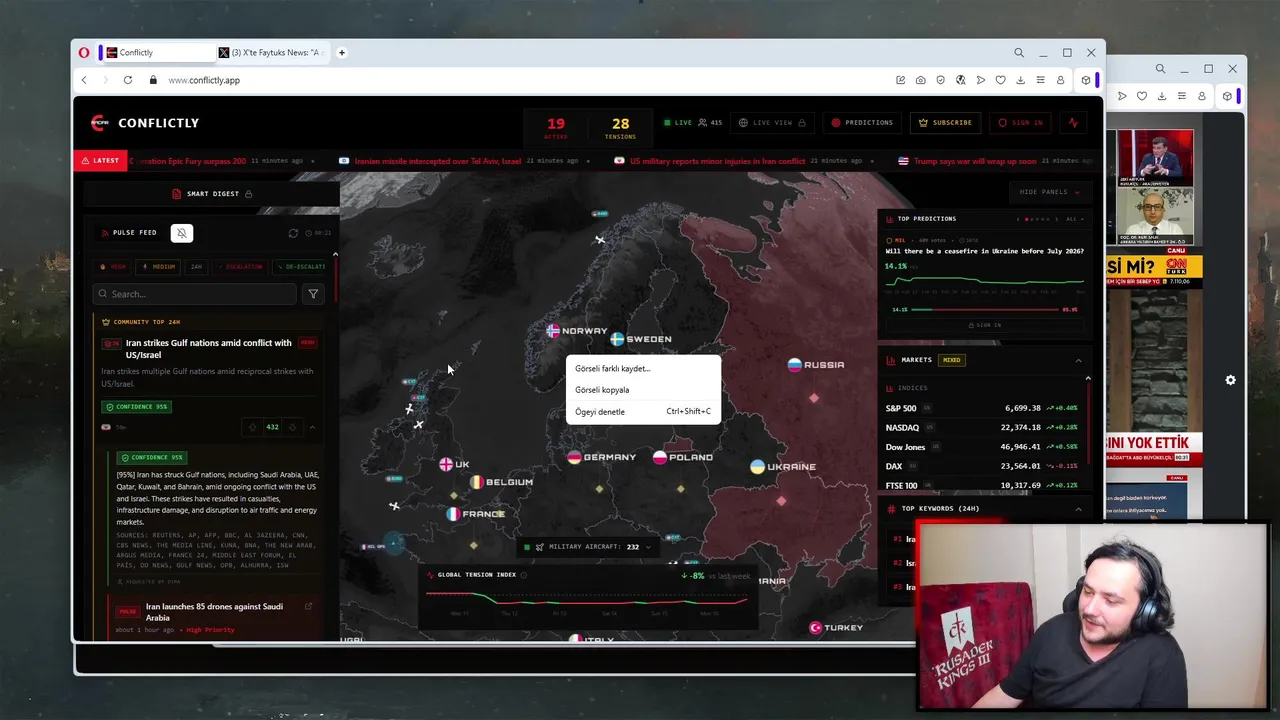1280x720 pixels.
Task: Open the Iran launches 85 drones story link icon
Action: [308, 606]
